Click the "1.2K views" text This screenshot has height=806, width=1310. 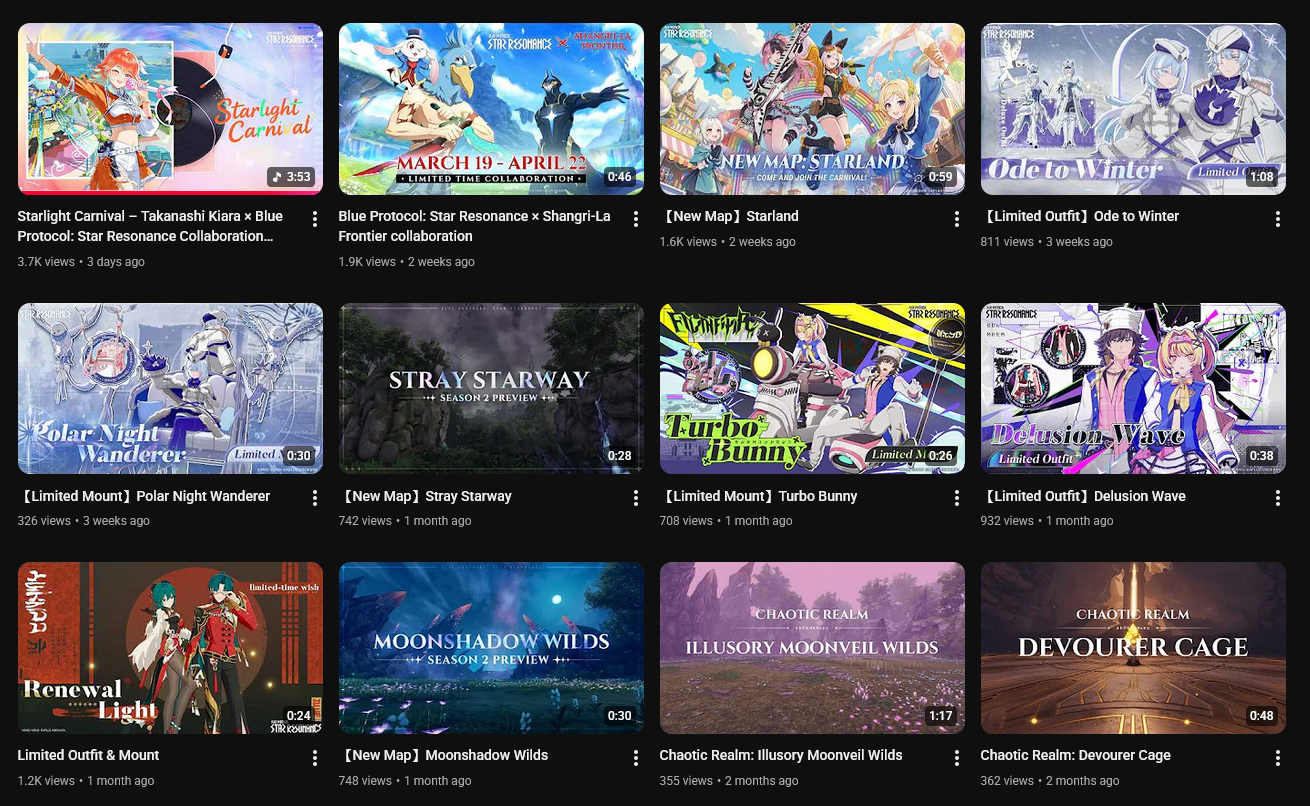[x=46, y=781]
